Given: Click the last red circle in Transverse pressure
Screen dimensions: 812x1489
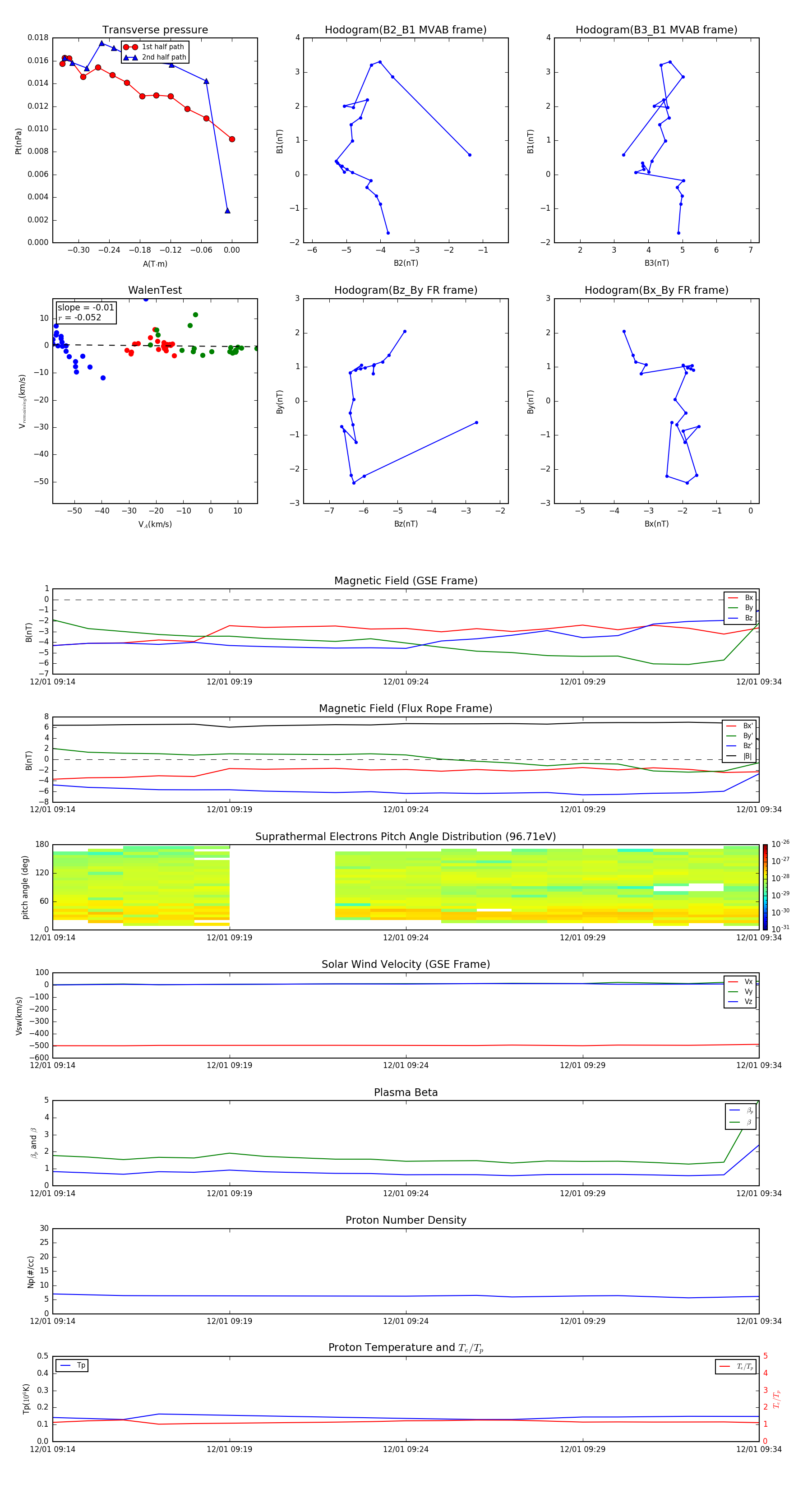Looking at the screenshot, I should pyautogui.click(x=232, y=139).
